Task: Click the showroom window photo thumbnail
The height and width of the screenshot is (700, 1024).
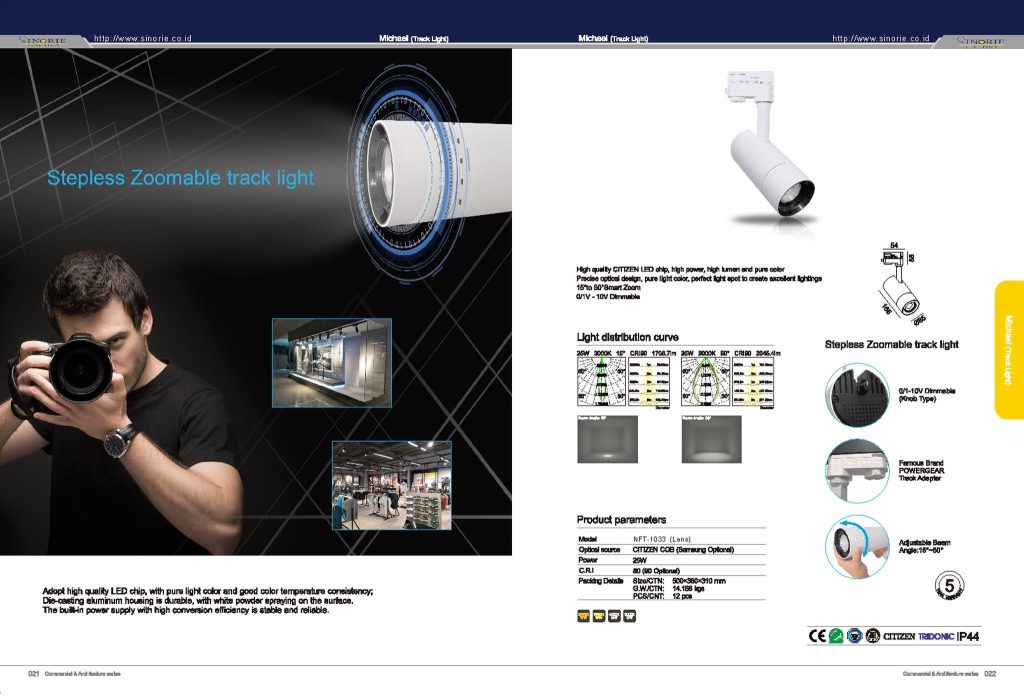Action: pyautogui.click(x=331, y=361)
